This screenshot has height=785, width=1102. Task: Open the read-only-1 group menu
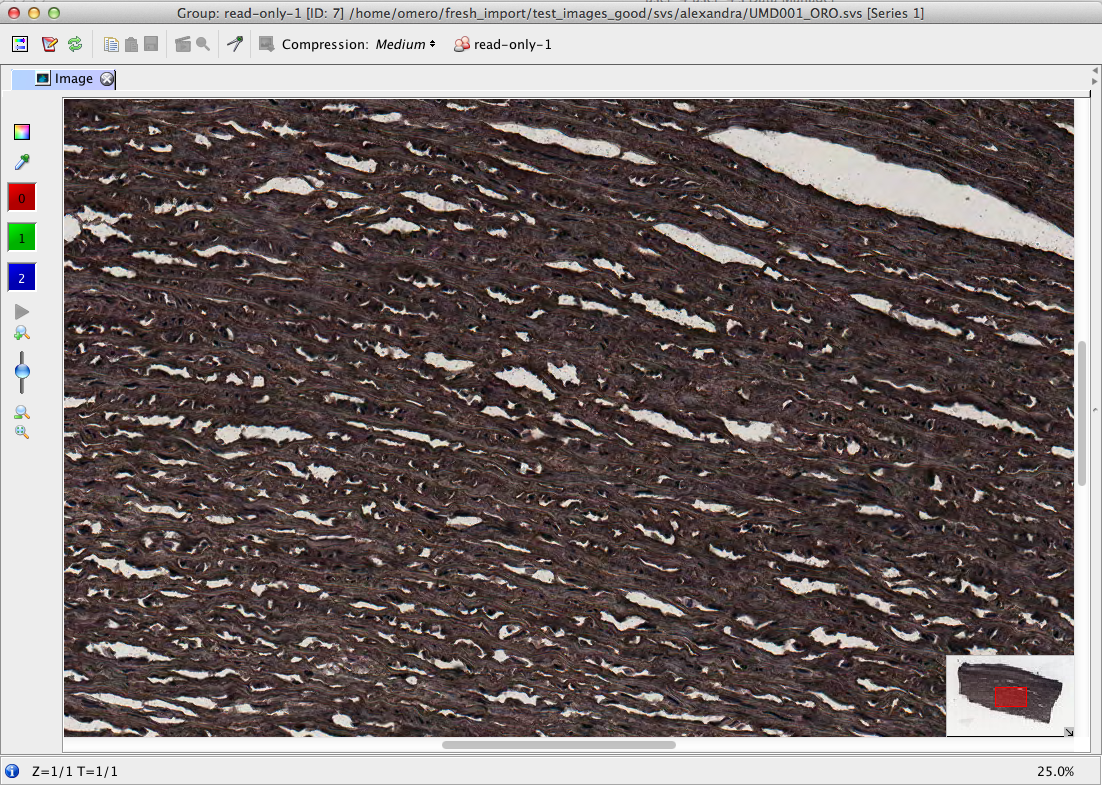[x=502, y=45]
